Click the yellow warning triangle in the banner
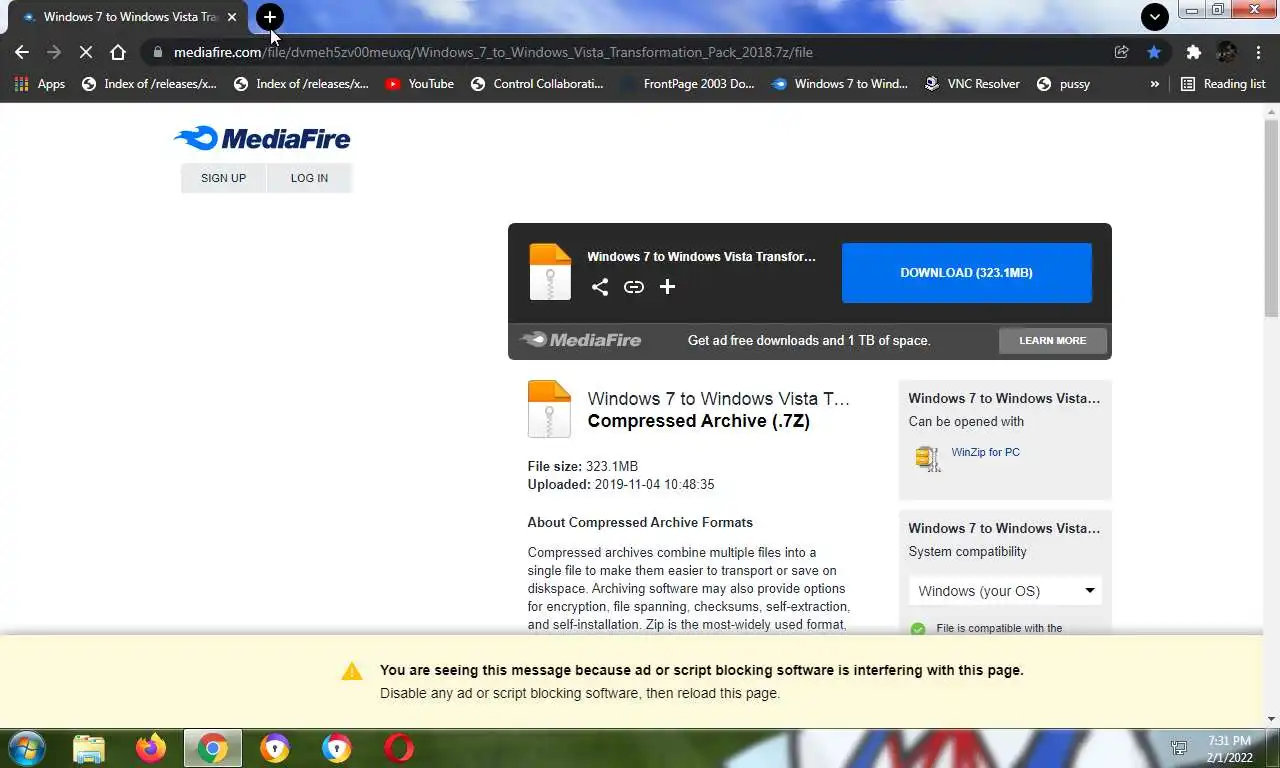 point(352,671)
